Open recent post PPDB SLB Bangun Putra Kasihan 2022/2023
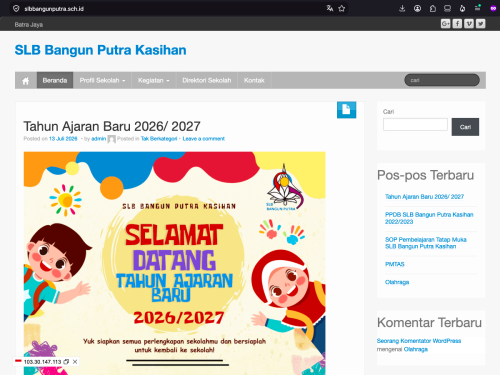 tap(429, 218)
